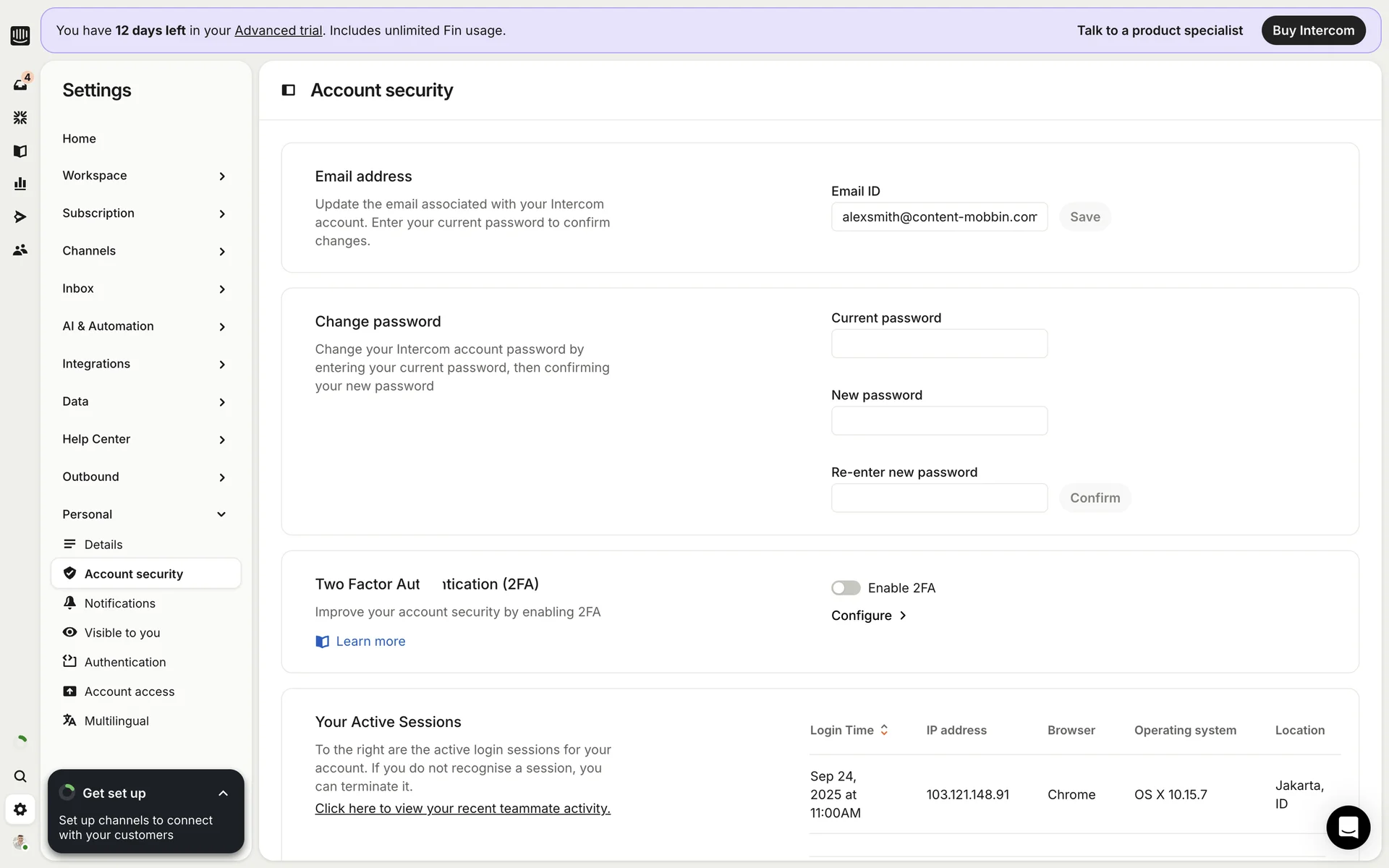Go to Visible to you settings

122,633
